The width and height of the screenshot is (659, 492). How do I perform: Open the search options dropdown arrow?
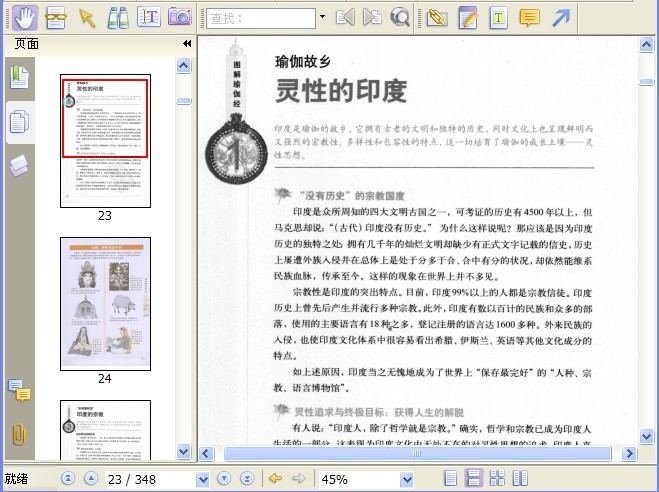(x=322, y=17)
